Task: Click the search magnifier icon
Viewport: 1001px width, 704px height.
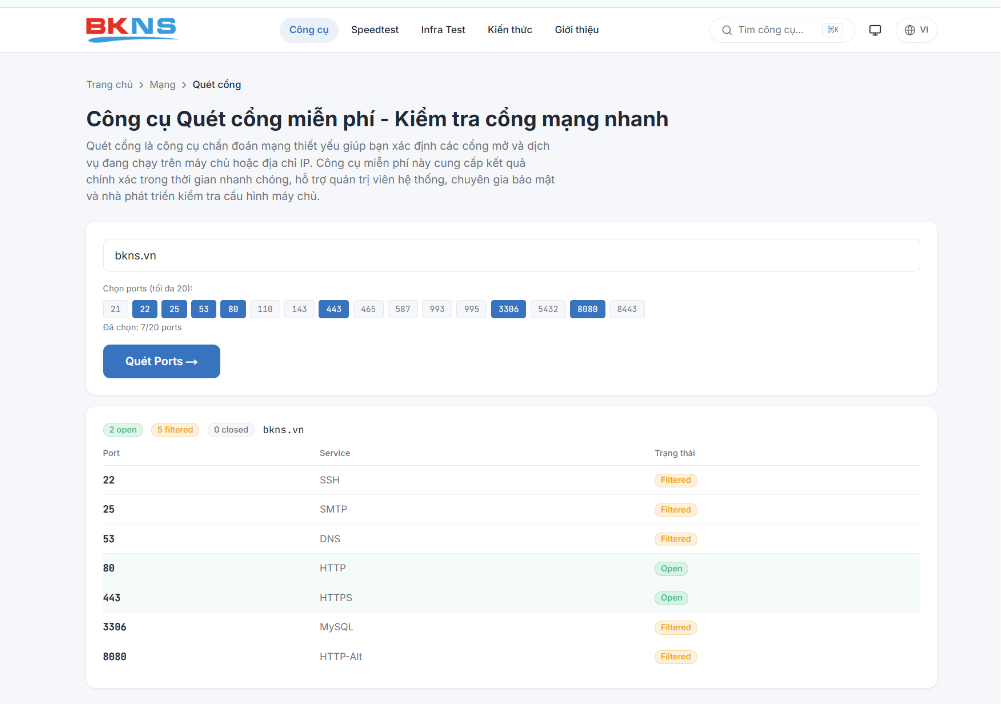Action: coord(726,30)
